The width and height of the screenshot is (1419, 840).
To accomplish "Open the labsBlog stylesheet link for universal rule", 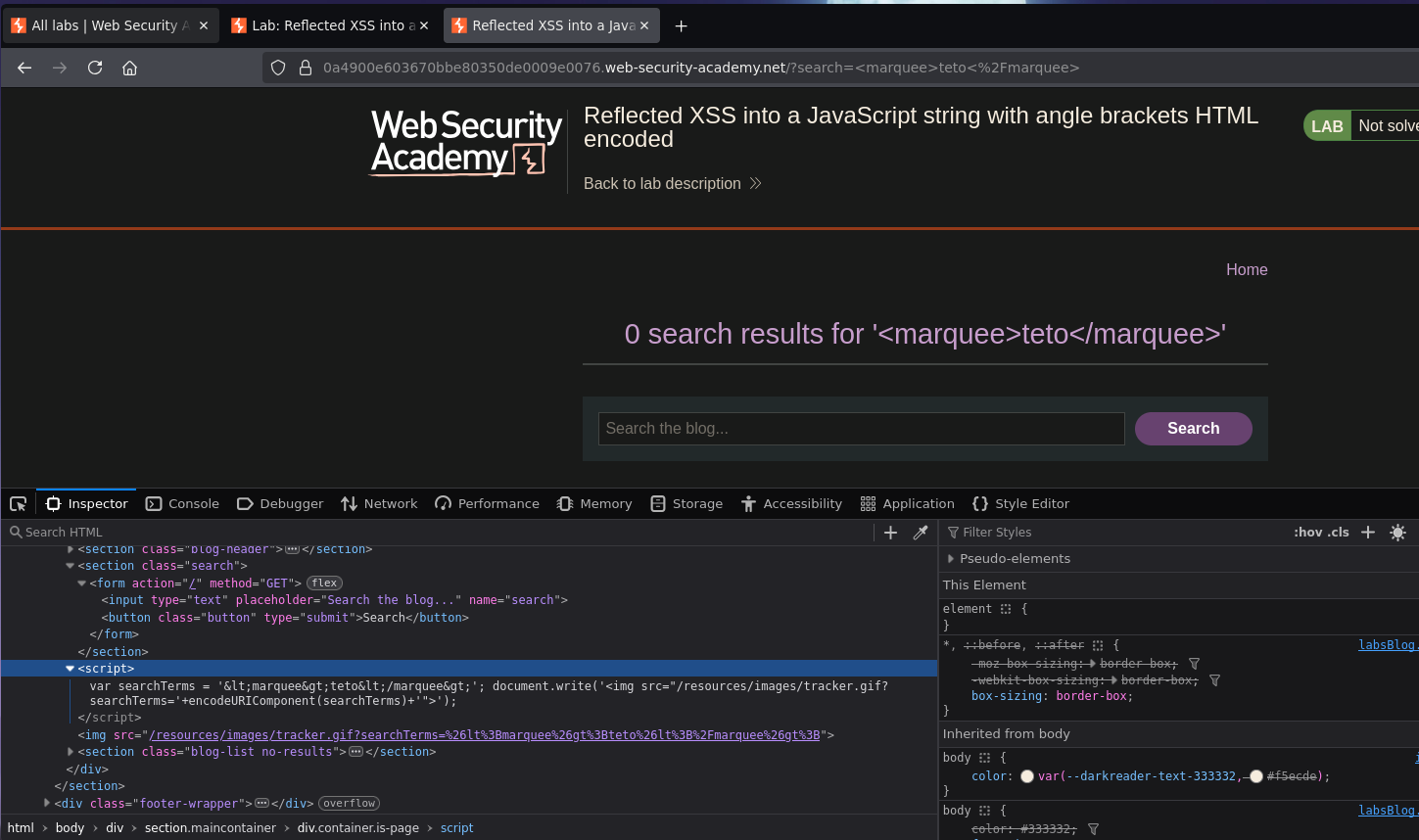I will (1388, 645).
